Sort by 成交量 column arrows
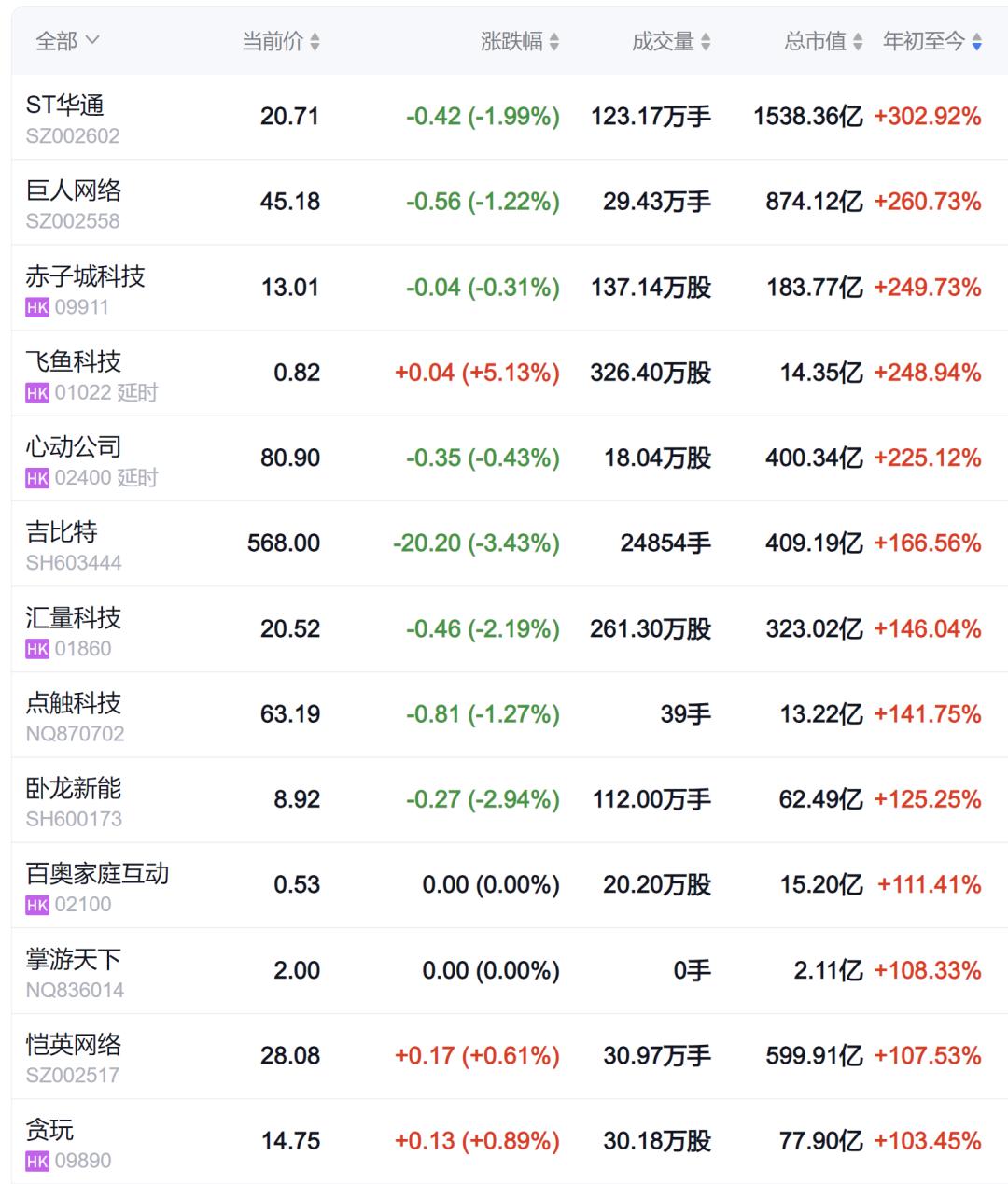 (706, 42)
